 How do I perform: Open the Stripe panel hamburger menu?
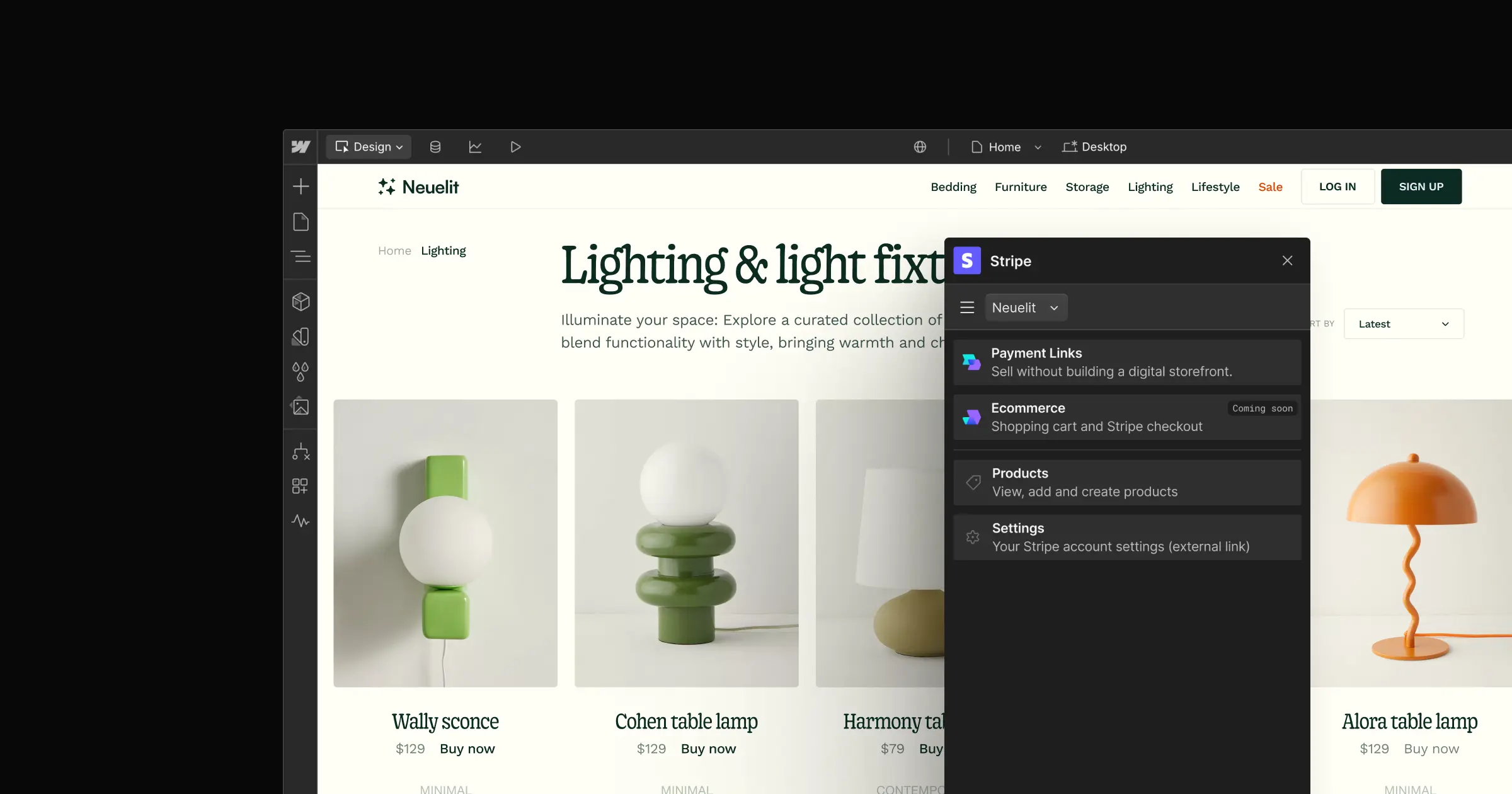967,308
